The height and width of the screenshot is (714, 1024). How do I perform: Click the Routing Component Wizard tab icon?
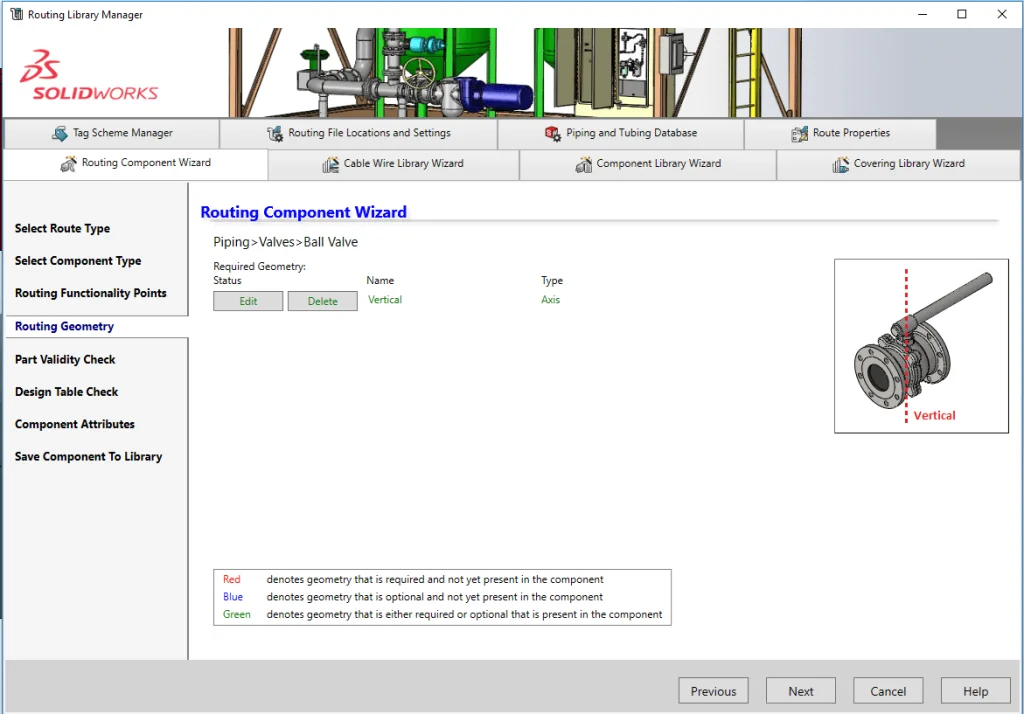pyautogui.click(x=69, y=164)
